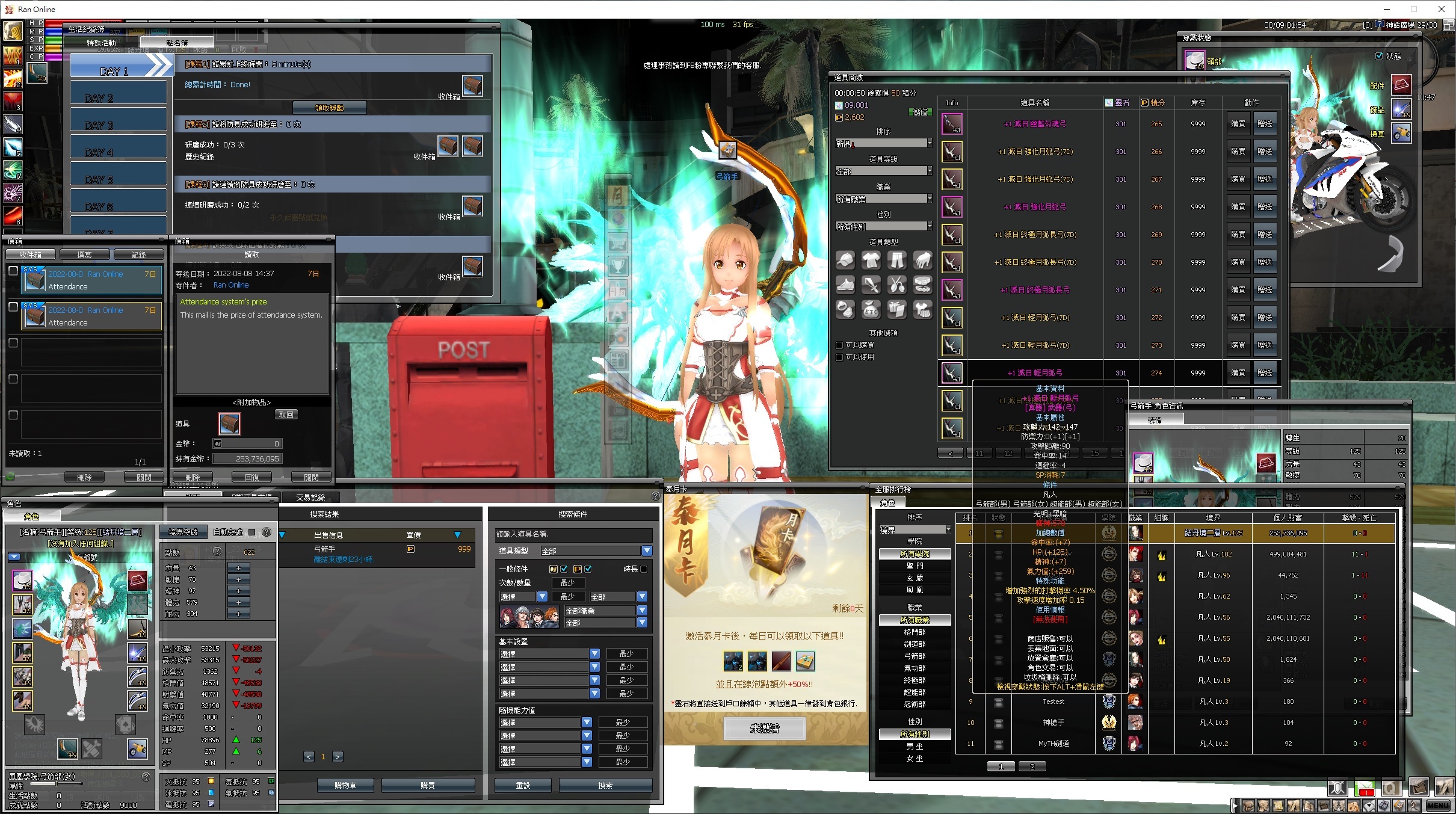This screenshot has height=814, width=1456.
Task: Click the 儲值 top-up button
Action: [921, 112]
